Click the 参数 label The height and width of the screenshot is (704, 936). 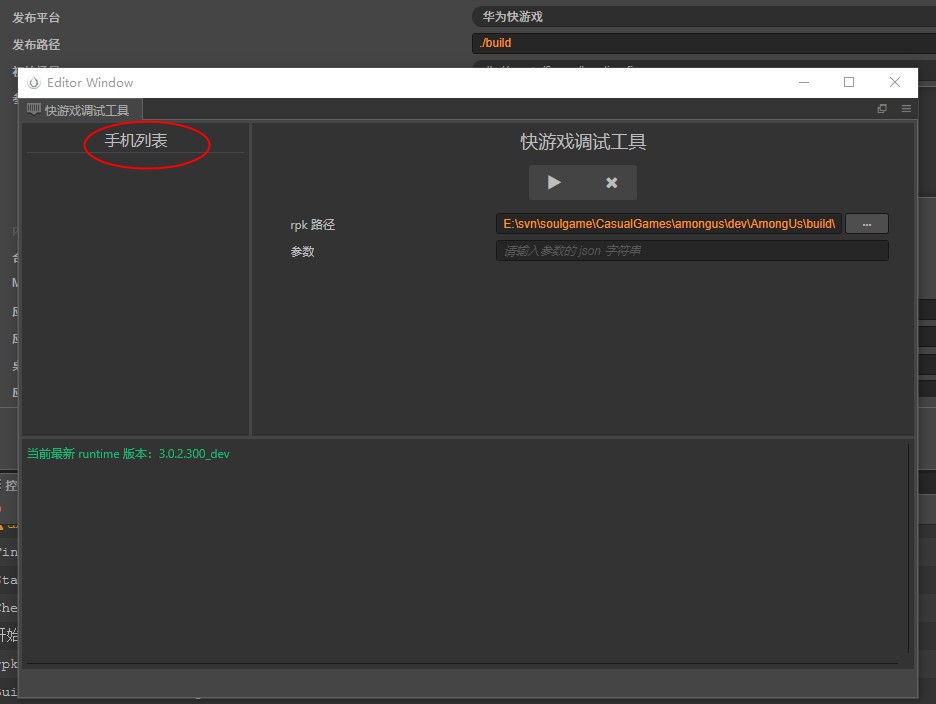pyautogui.click(x=302, y=251)
